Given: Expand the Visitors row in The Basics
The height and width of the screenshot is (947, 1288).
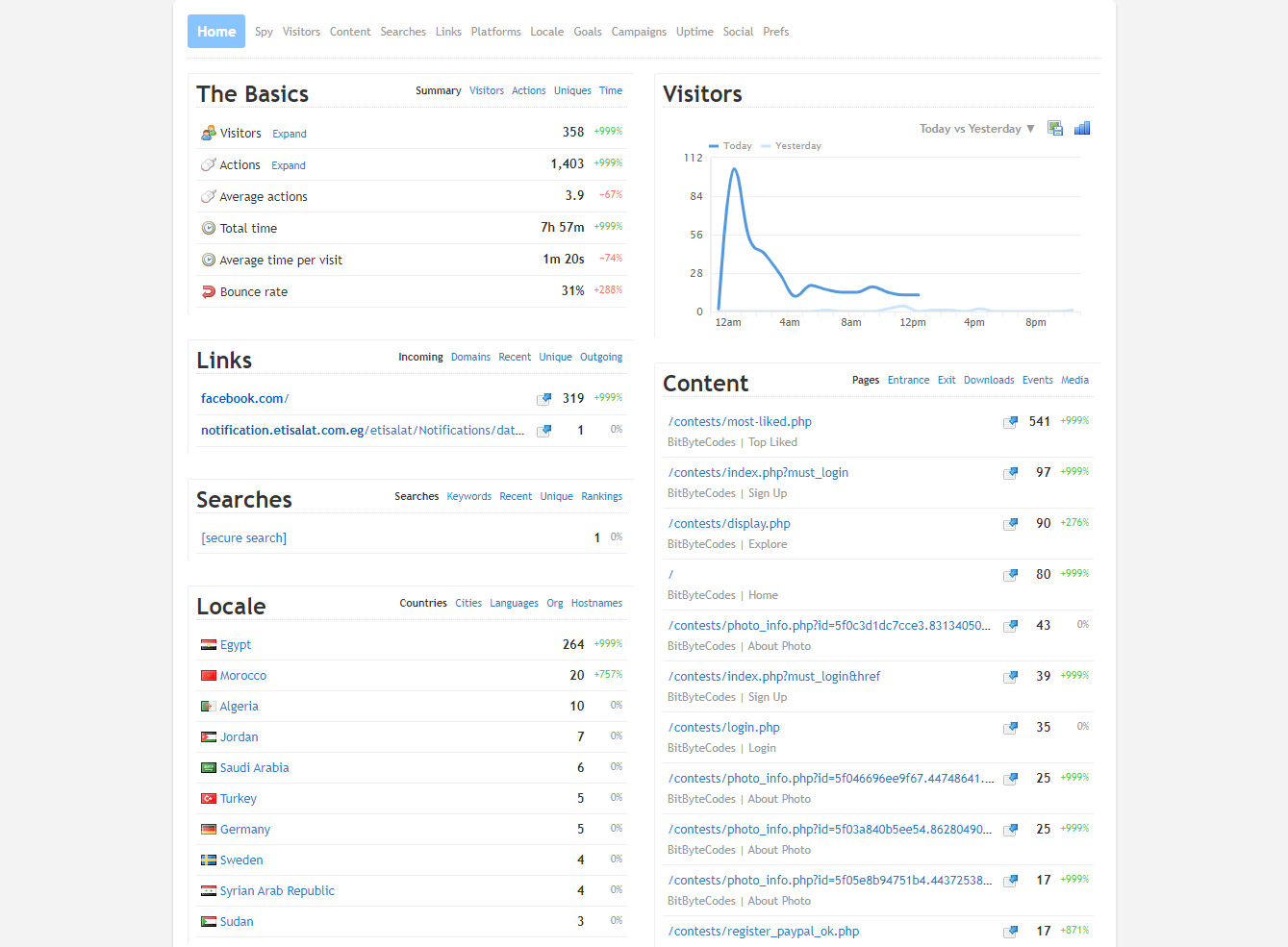Looking at the screenshot, I should click(289, 133).
